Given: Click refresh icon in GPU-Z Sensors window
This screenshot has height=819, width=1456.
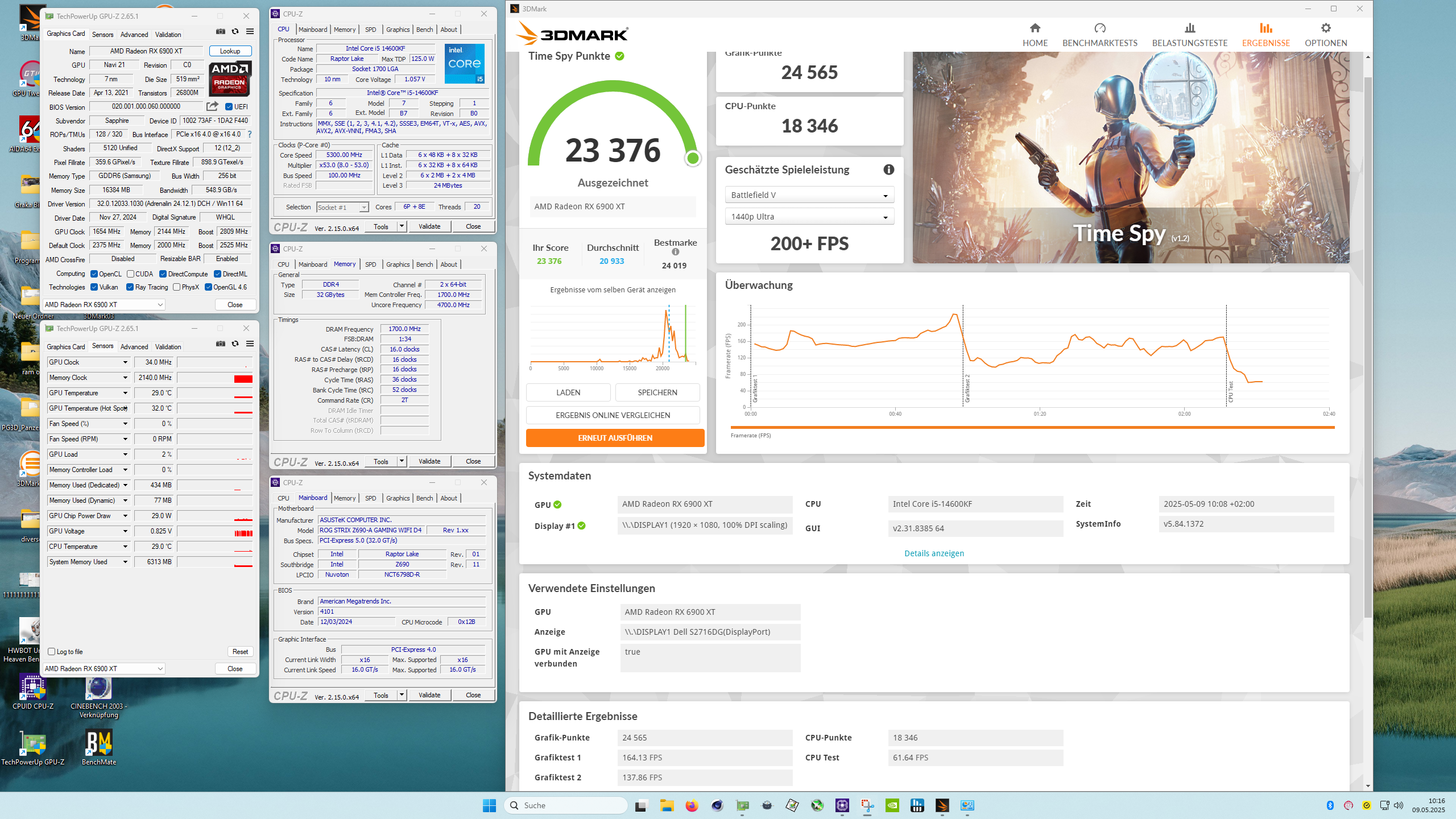Looking at the screenshot, I should pyautogui.click(x=235, y=344).
